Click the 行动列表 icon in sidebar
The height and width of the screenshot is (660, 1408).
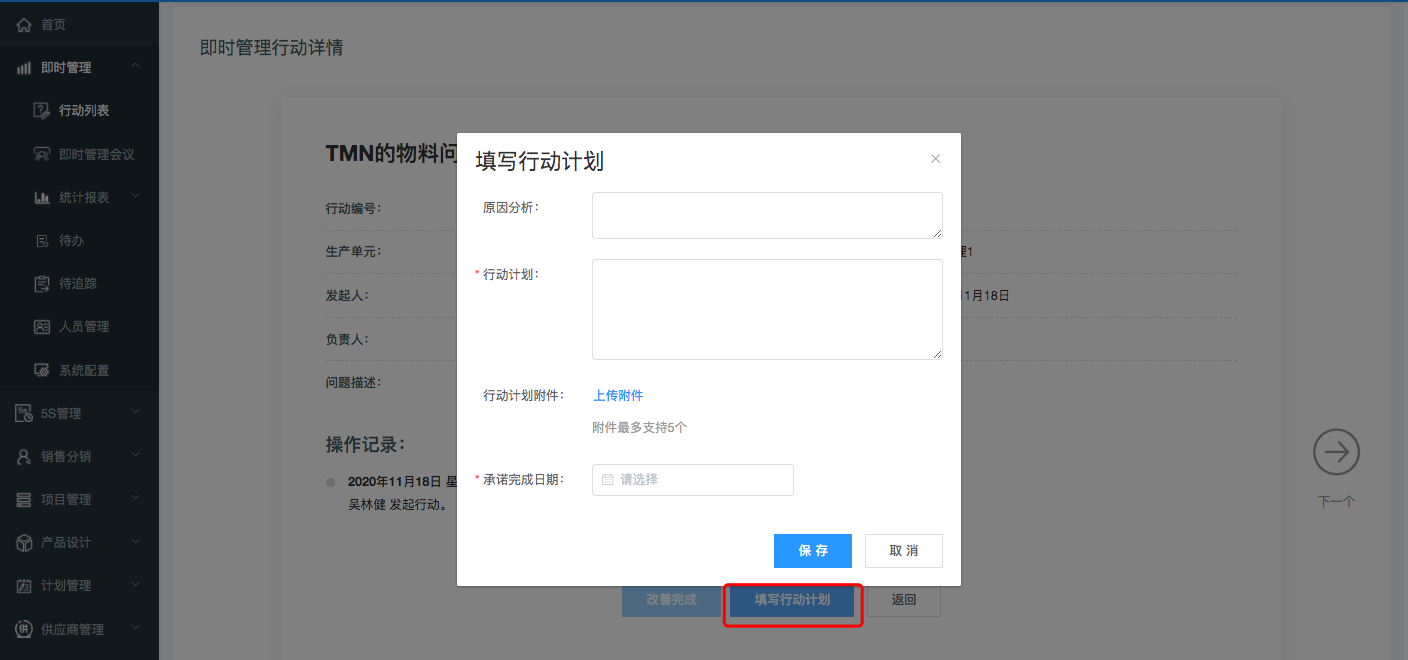42,111
